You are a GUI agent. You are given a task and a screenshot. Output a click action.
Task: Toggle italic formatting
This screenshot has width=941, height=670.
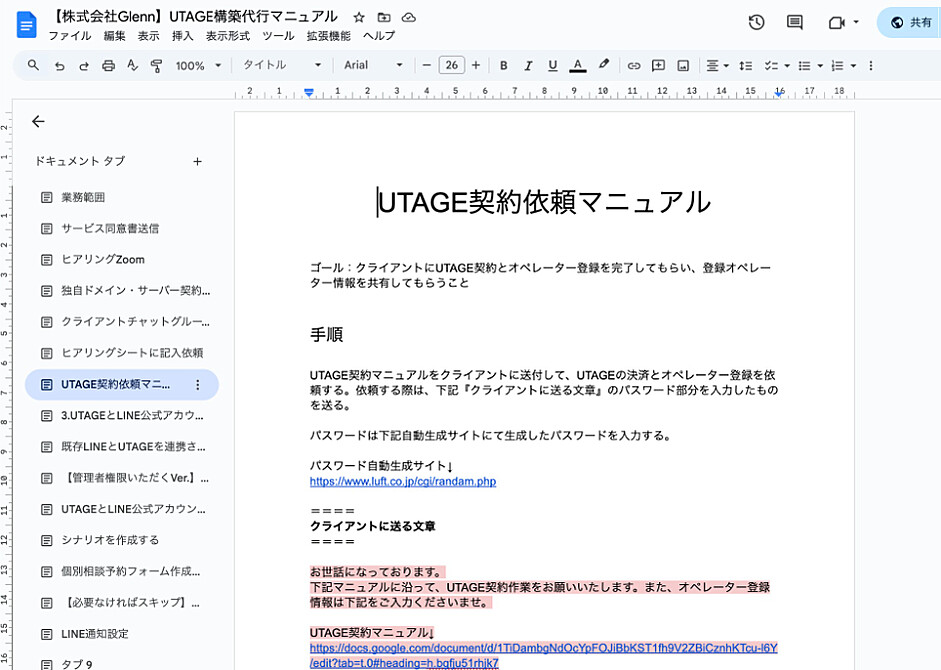(x=528, y=65)
